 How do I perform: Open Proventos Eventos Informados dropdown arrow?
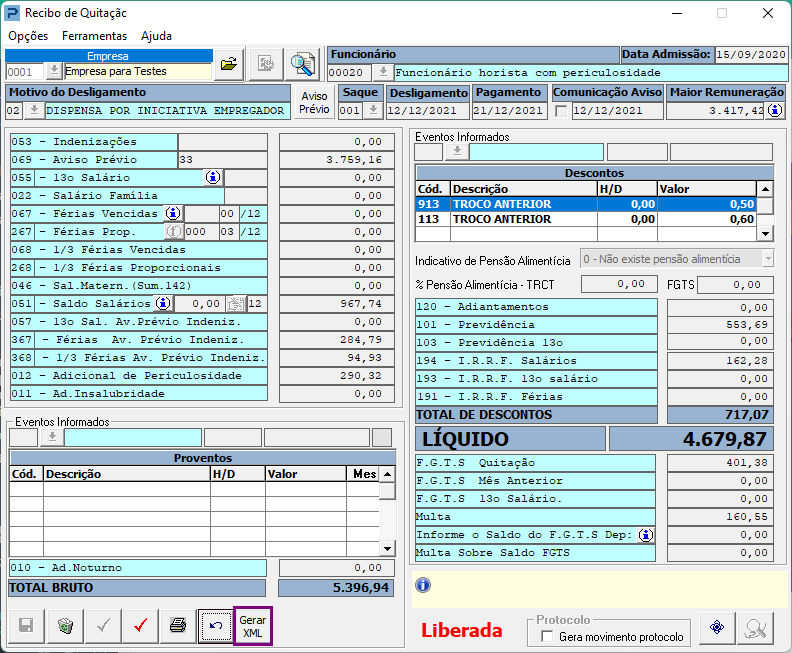click(52, 437)
